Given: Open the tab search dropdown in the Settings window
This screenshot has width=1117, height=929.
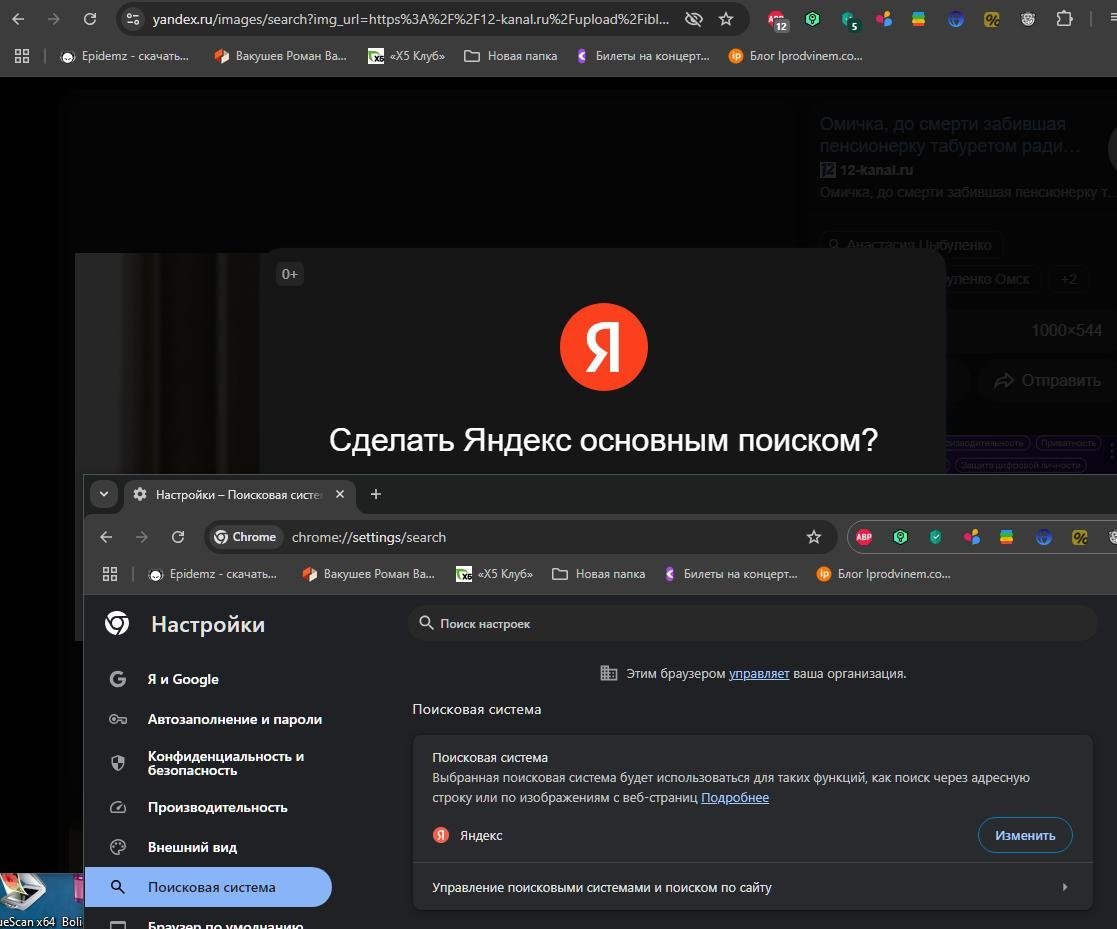Looking at the screenshot, I should click(x=104, y=494).
